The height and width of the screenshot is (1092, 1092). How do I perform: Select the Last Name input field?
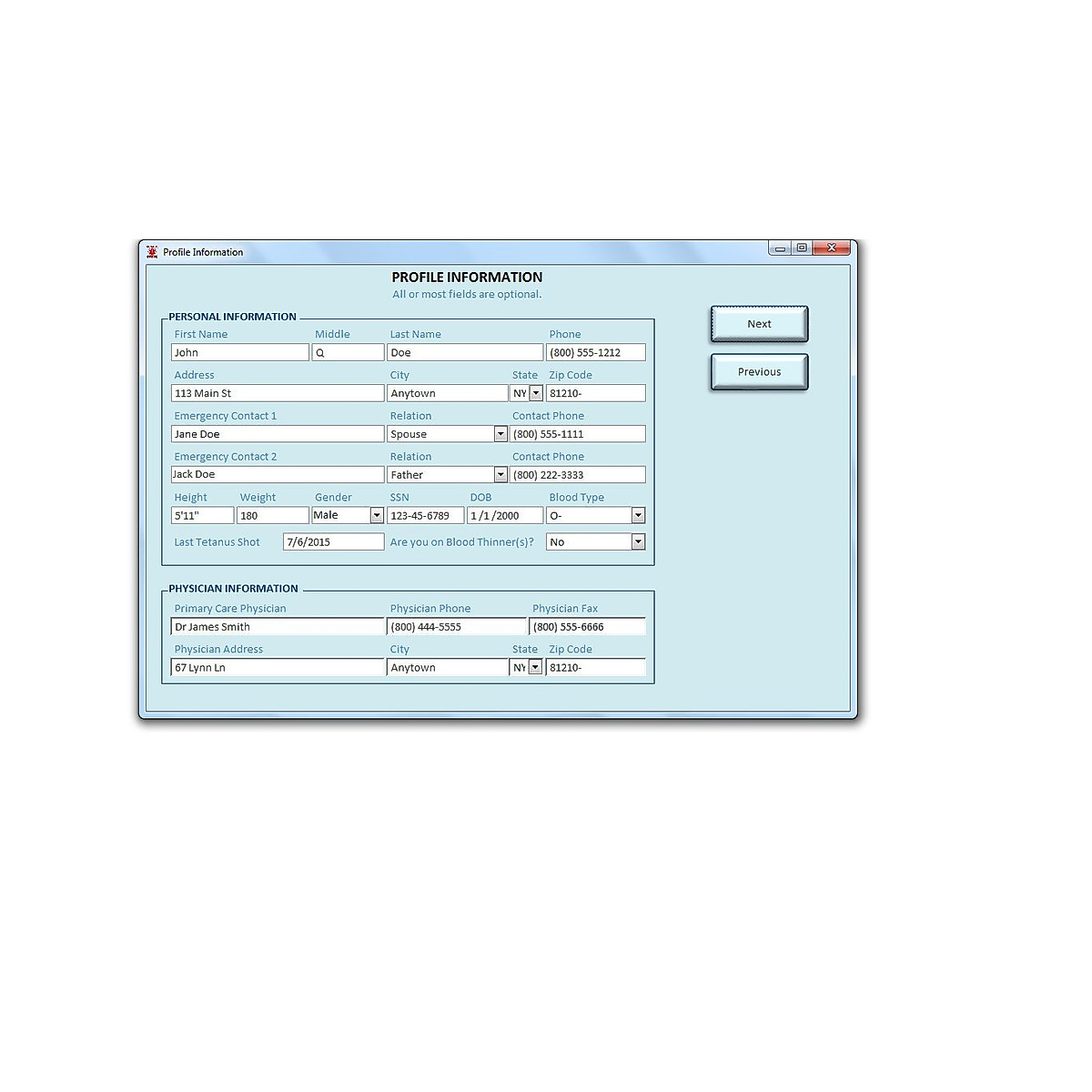pyautogui.click(x=465, y=352)
